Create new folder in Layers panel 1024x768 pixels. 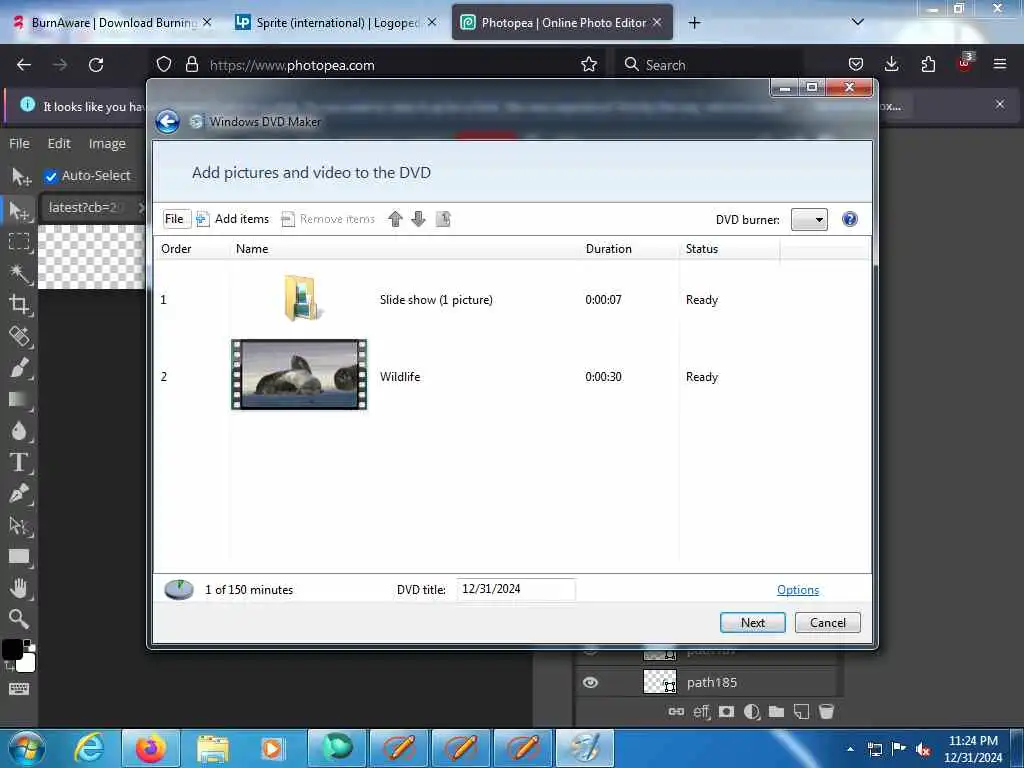click(776, 711)
